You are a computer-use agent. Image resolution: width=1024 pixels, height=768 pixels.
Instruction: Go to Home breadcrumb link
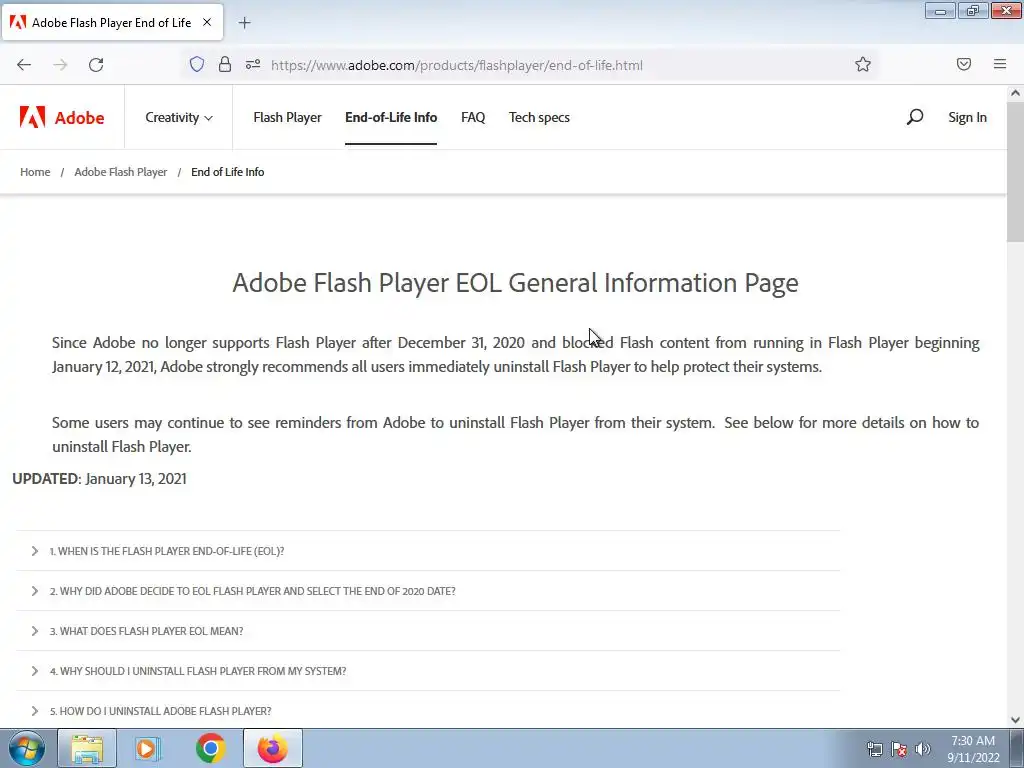click(35, 172)
